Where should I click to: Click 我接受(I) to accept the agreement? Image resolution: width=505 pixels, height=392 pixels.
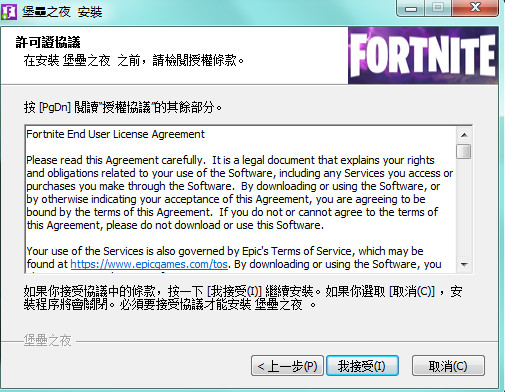tap(362, 366)
